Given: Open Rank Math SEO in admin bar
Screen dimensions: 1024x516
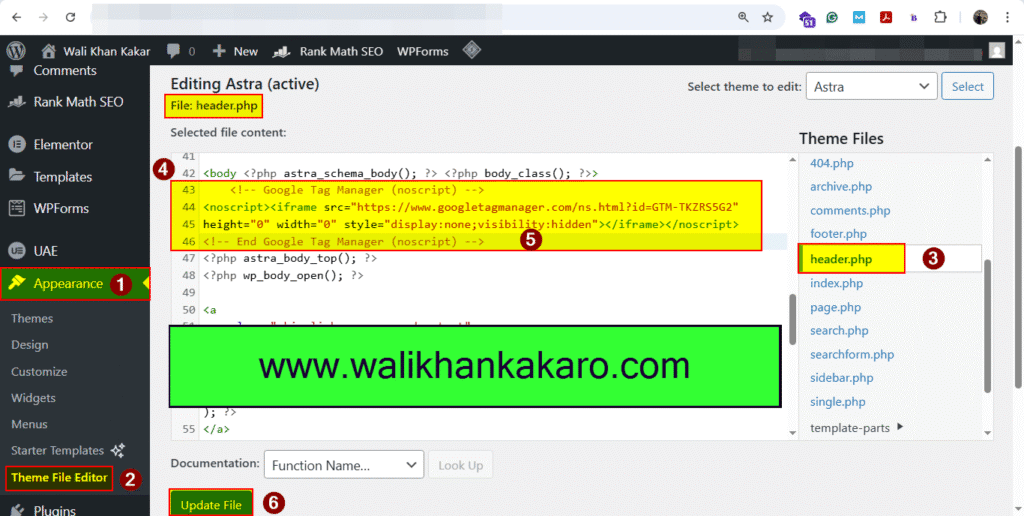Looking at the screenshot, I should [328, 51].
